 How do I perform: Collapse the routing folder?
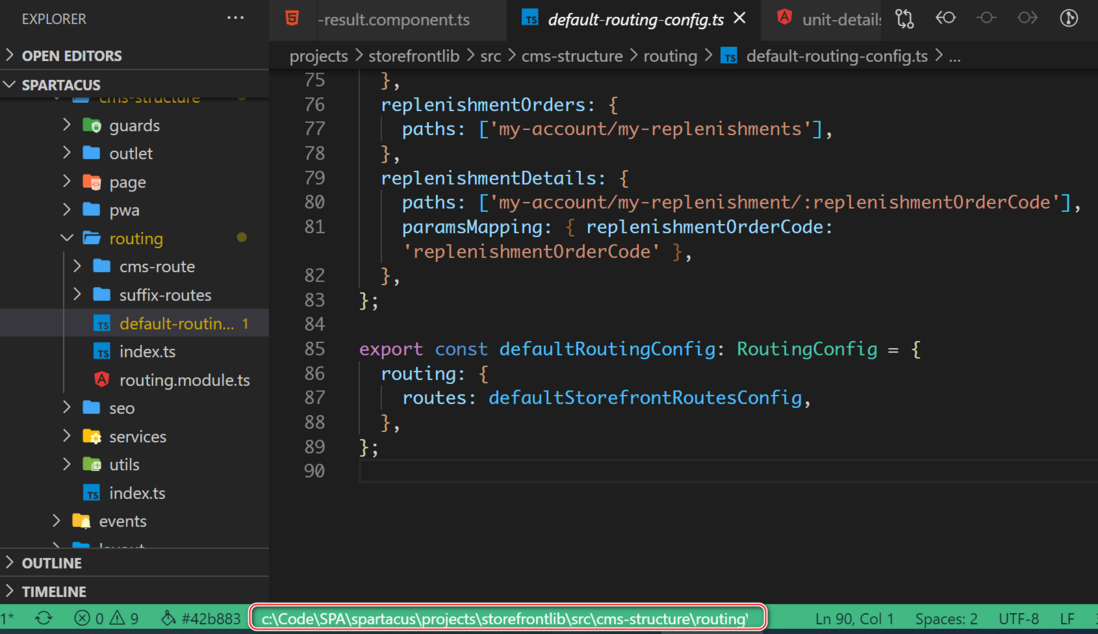(x=67, y=238)
